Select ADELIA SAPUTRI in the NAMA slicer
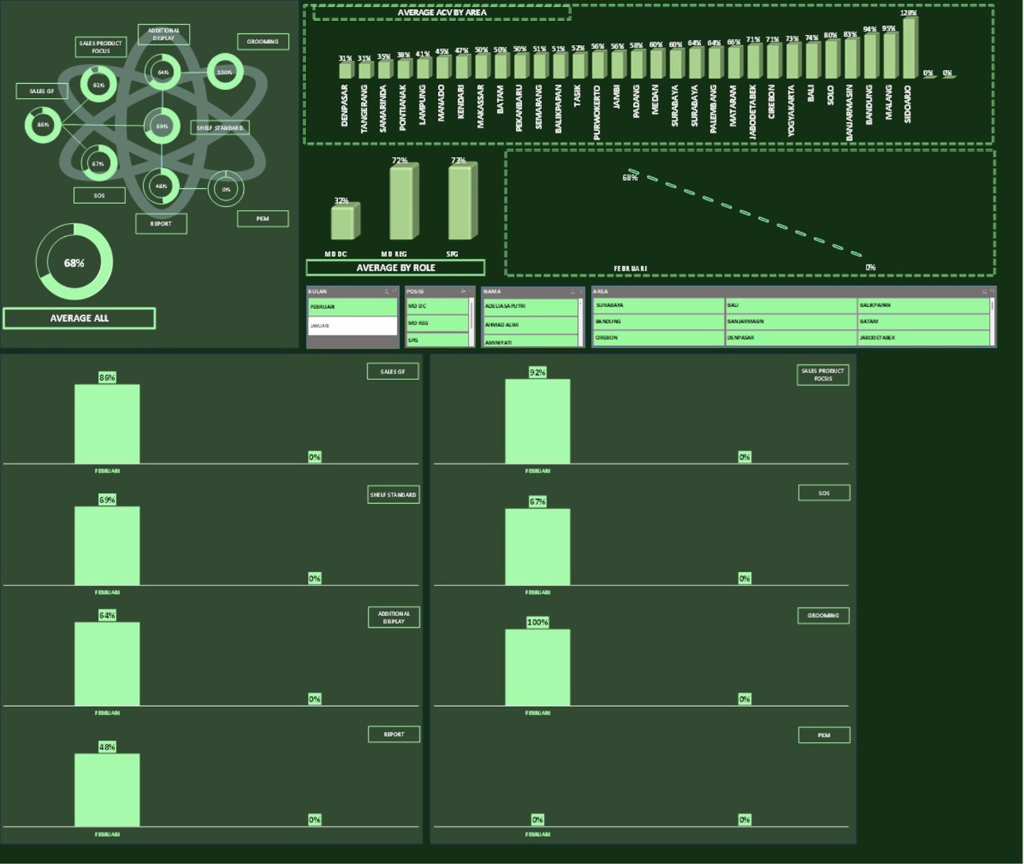Image resolution: width=1024 pixels, height=864 pixels. [530, 306]
